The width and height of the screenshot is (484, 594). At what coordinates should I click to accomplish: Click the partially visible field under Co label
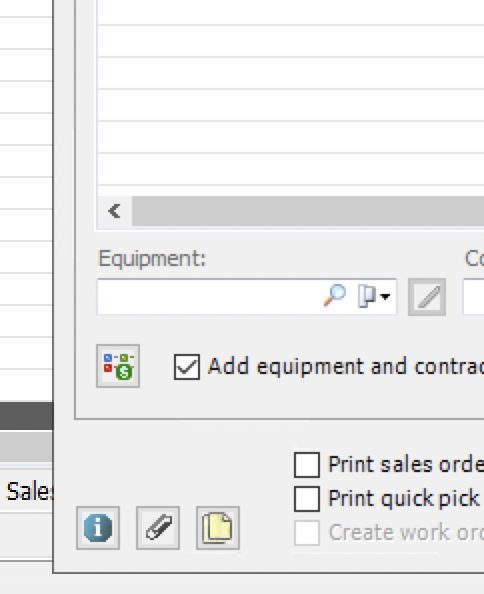tap(473, 297)
